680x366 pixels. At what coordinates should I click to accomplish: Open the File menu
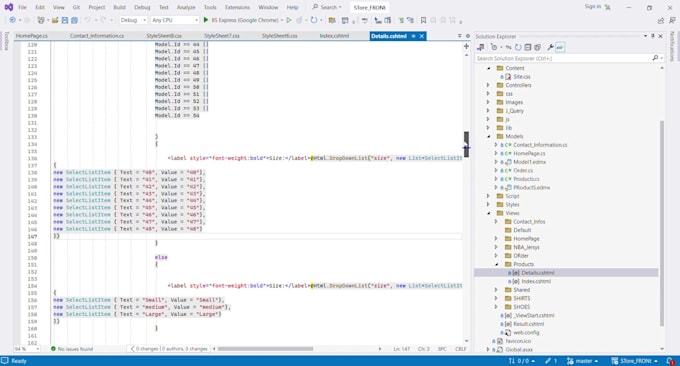pos(22,7)
